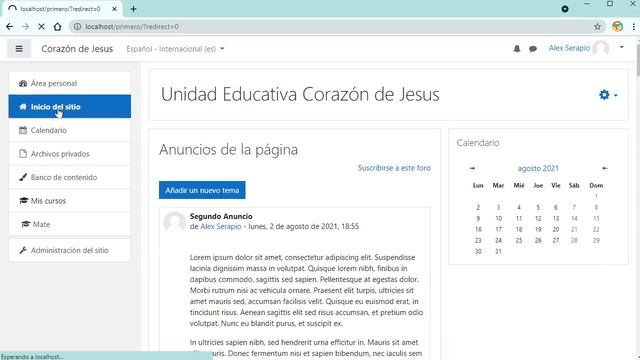Open the gear actions menu
This screenshot has width=640, height=360.
(x=608, y=95)
